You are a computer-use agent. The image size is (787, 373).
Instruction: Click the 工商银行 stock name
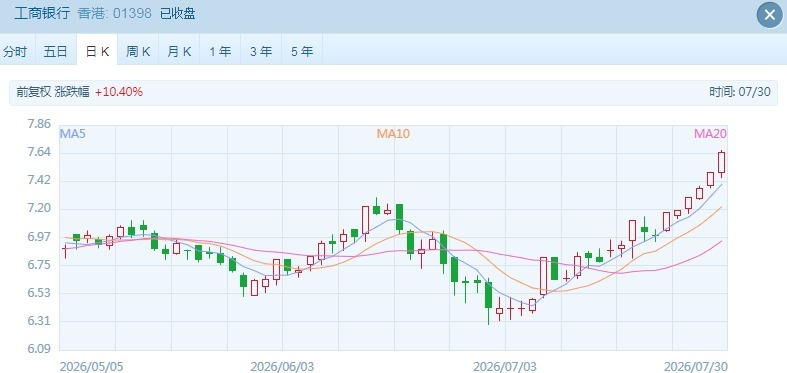pos(42,14)
